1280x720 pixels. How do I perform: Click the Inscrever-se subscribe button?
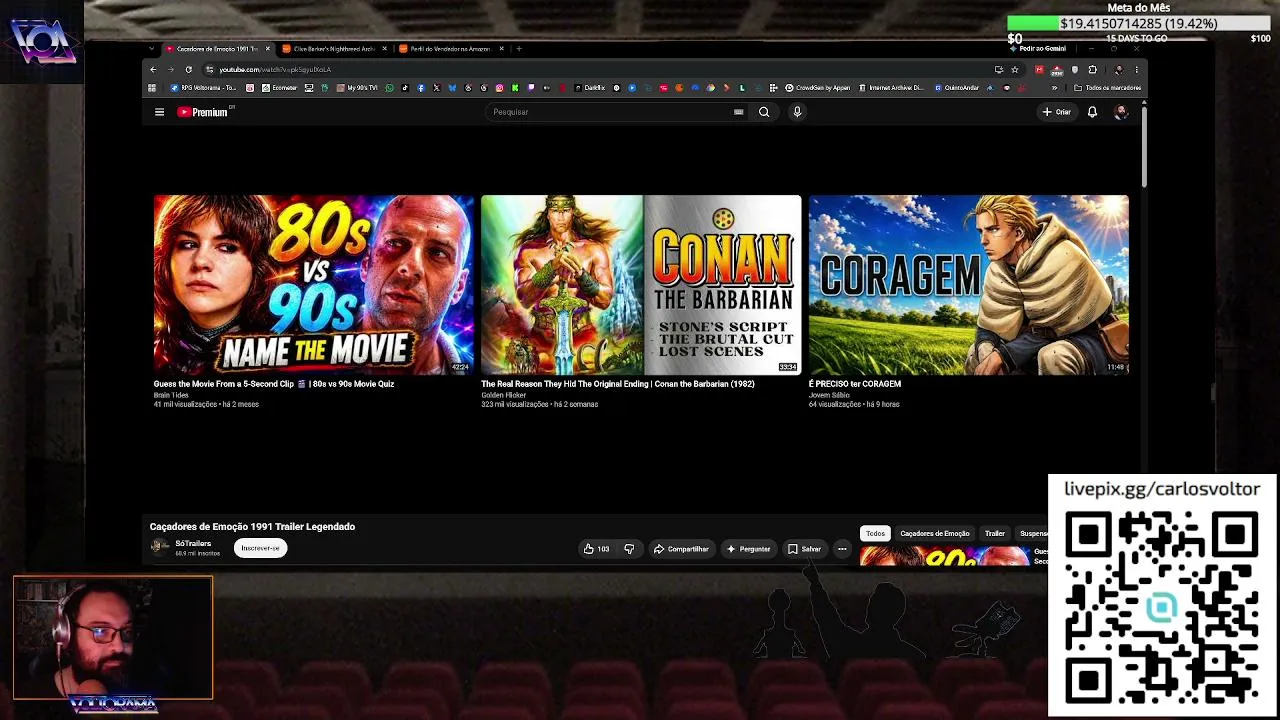tap(260, 548)
